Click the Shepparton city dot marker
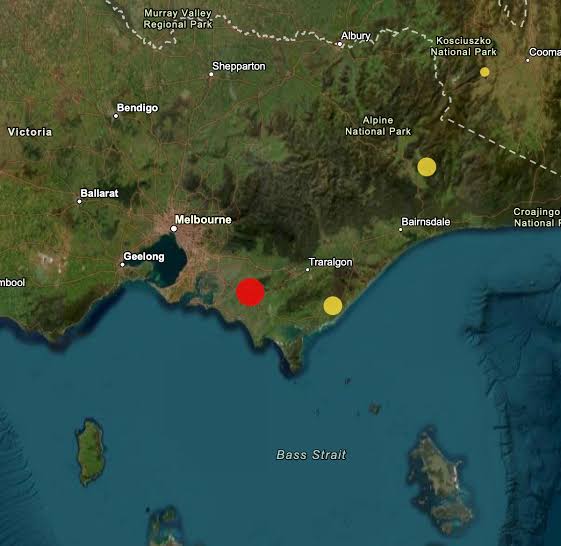The width and height of the screenshot is (561, 546). point(211,74)
